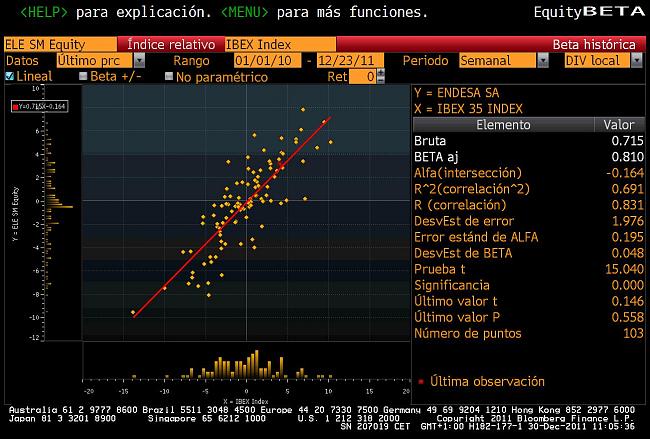Enable the Beta +/- checkbox
Screen dimensions: 650x439
pyautogui.click(x=83, y=76)
